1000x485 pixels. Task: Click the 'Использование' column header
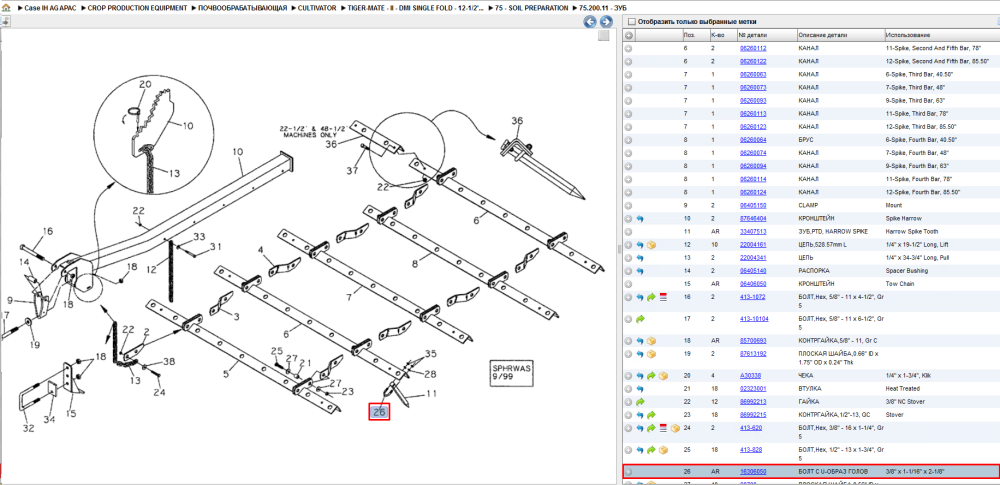pos(941,34)
